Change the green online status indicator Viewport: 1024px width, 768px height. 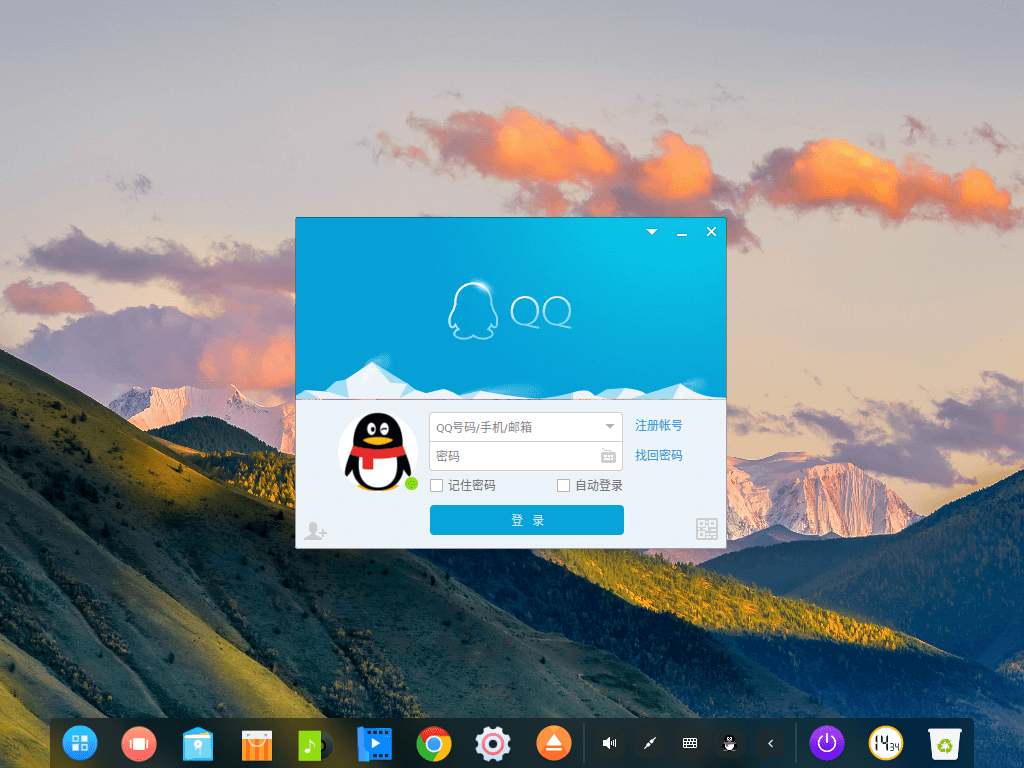tap(411, 484)
